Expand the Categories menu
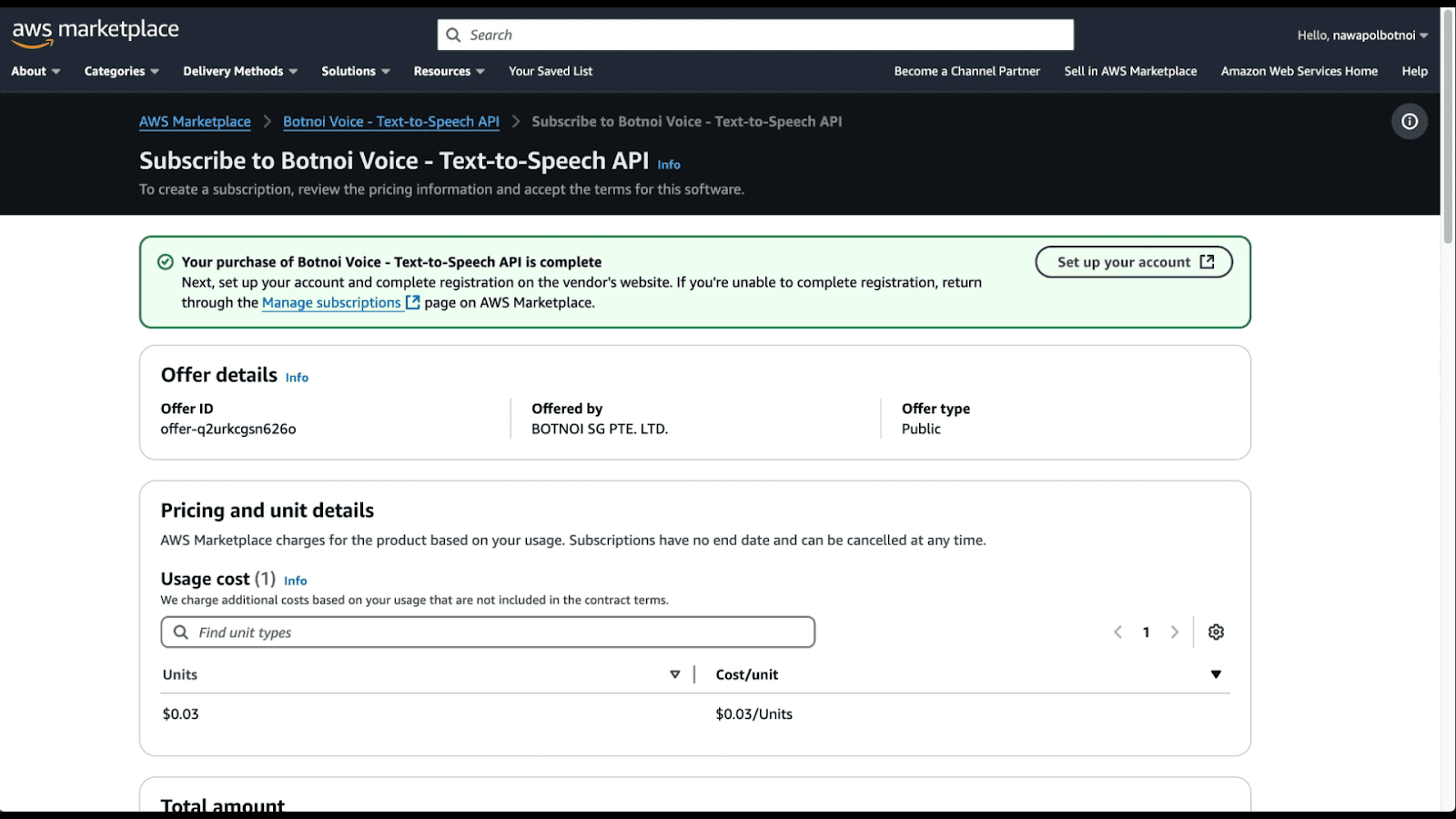 [122, 71]
